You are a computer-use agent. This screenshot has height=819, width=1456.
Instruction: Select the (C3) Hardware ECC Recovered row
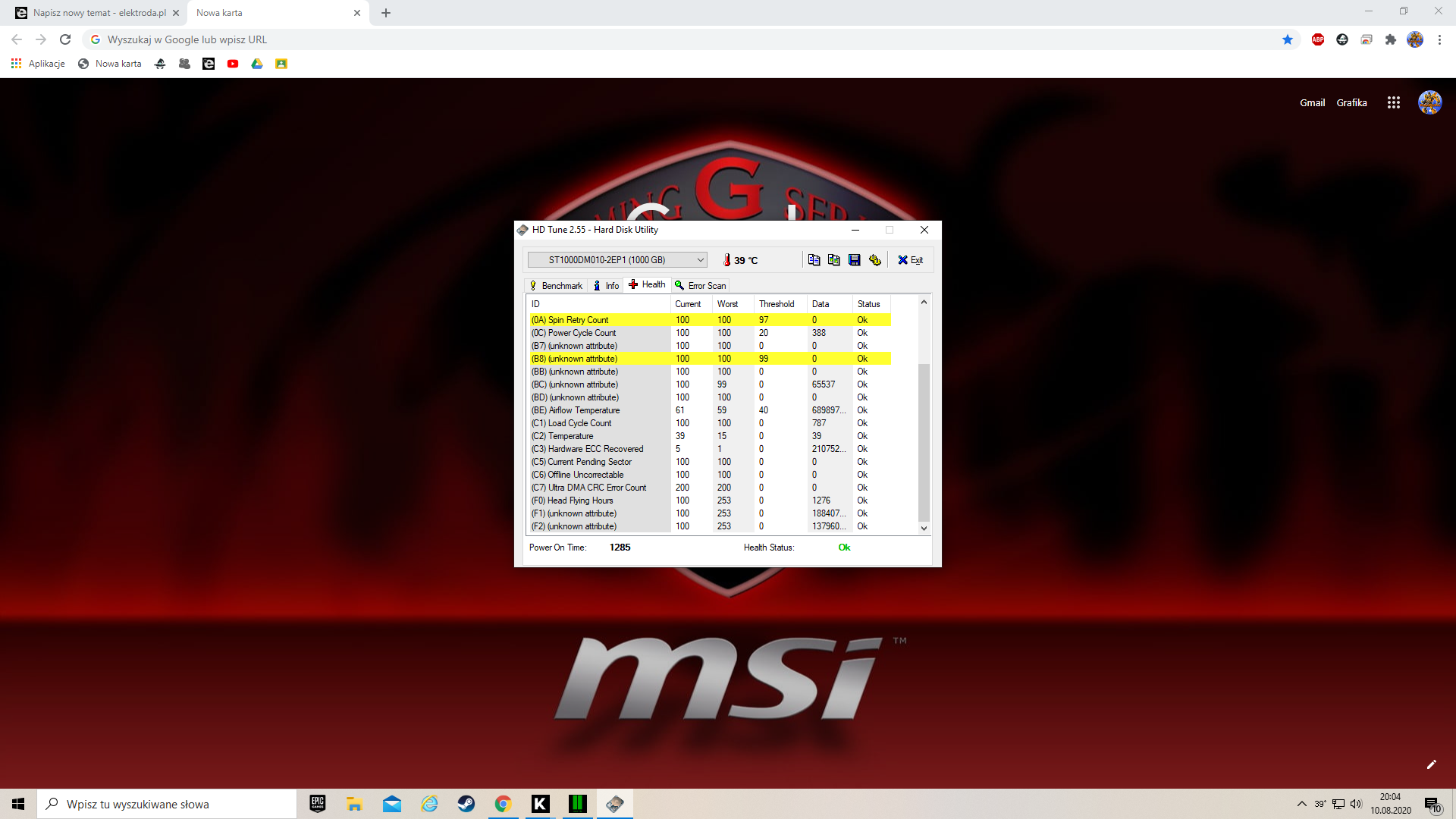tap(710, 449)
